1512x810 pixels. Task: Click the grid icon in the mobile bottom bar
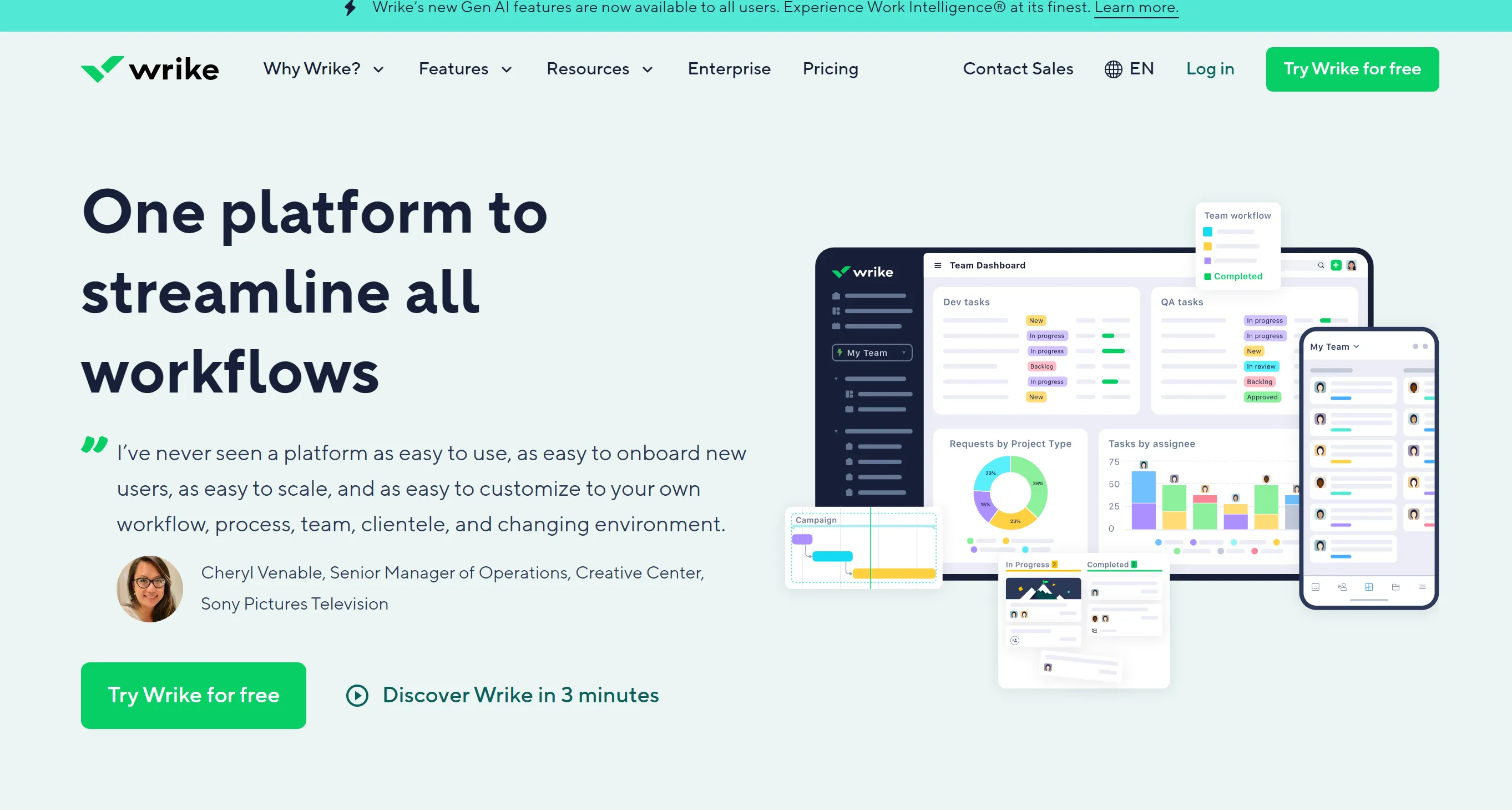tap(1369, 587)
